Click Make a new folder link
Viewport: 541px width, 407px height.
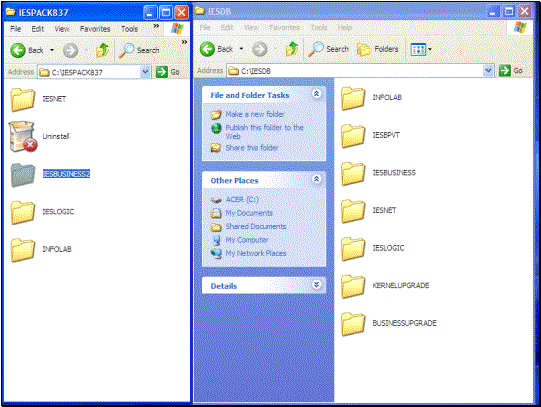tap(255, 114)
